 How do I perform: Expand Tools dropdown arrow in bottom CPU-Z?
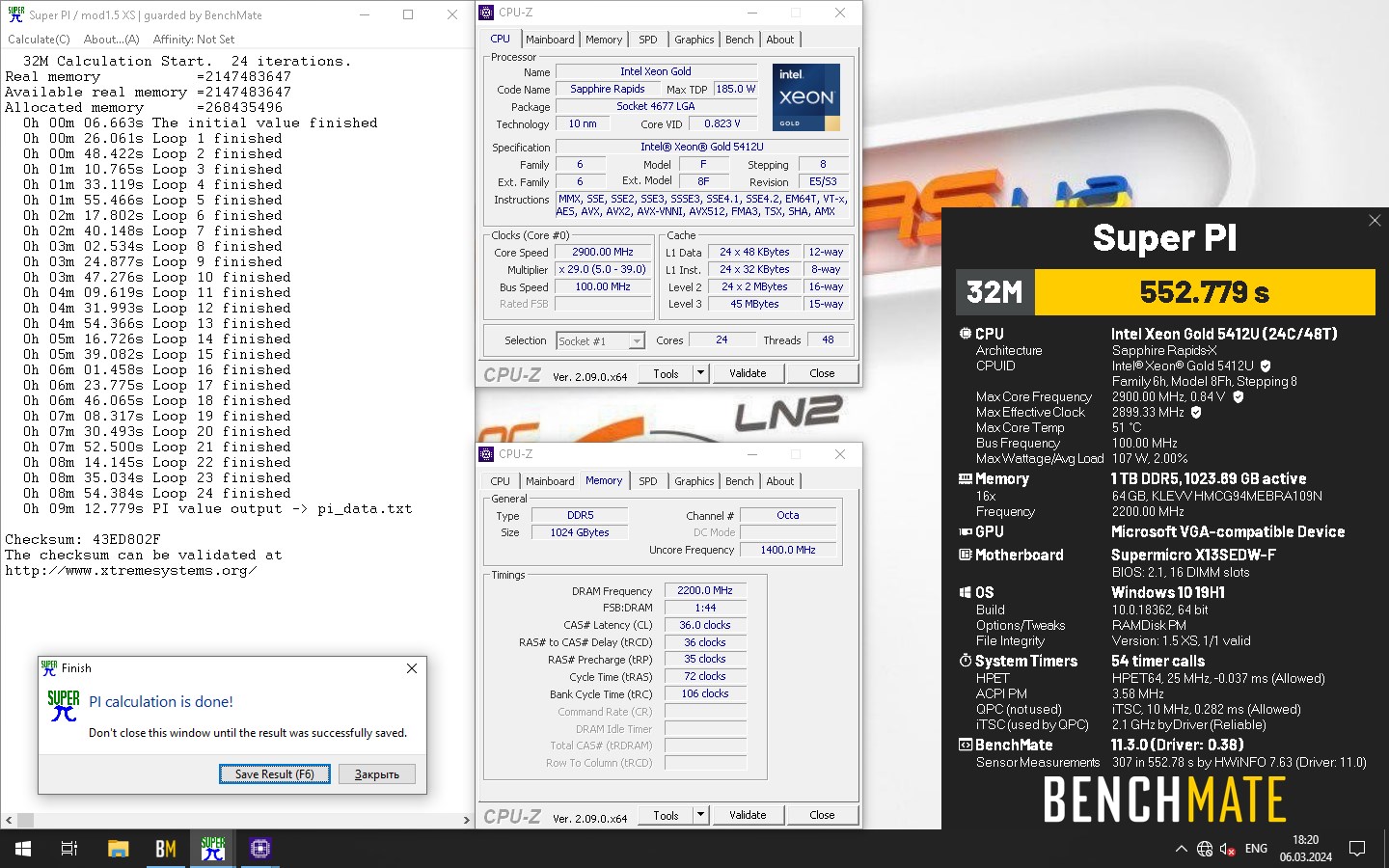click(x=700, y=815)
